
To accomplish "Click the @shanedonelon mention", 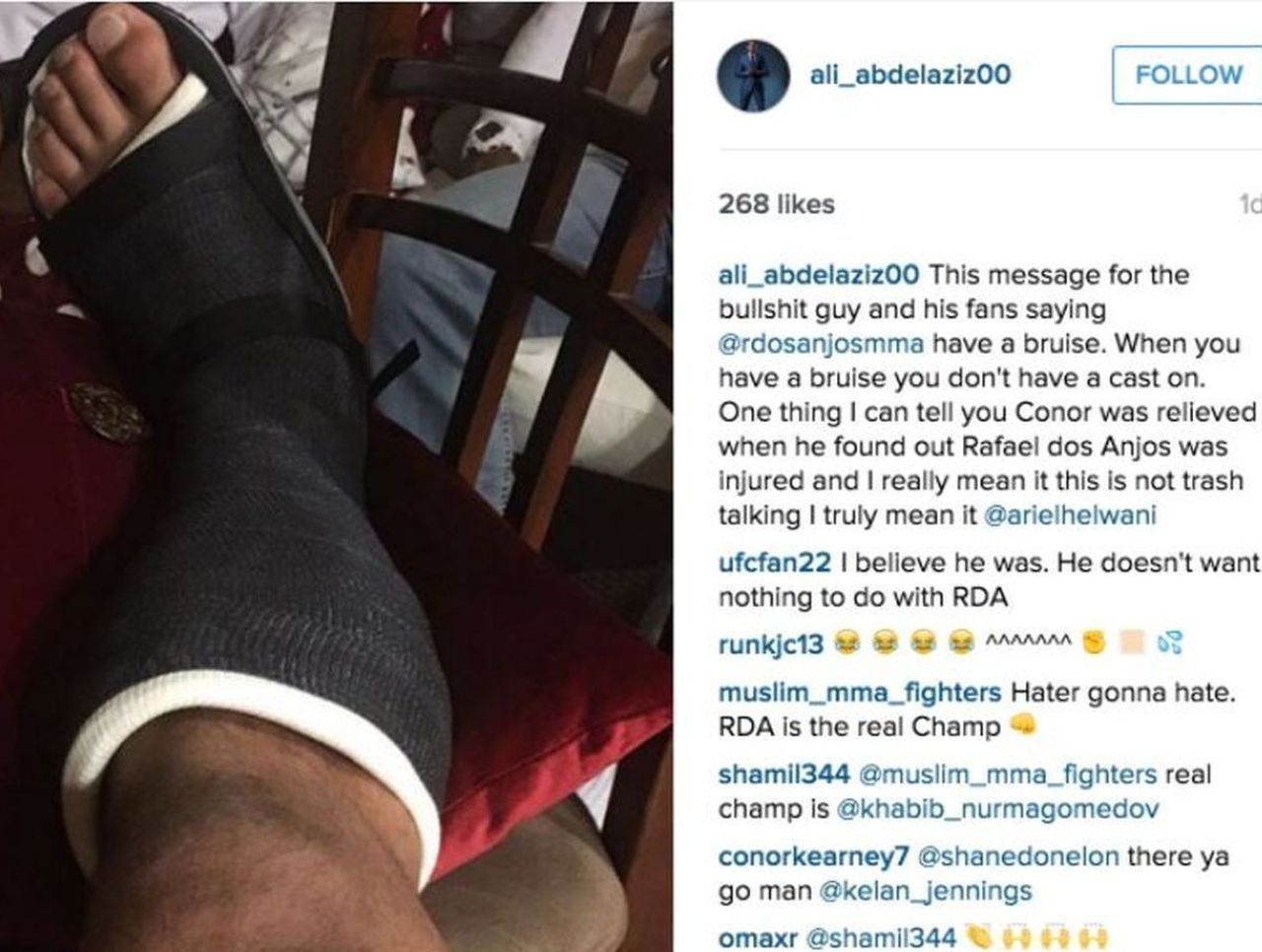I will pyautogui.click(x=1018, y=856).
